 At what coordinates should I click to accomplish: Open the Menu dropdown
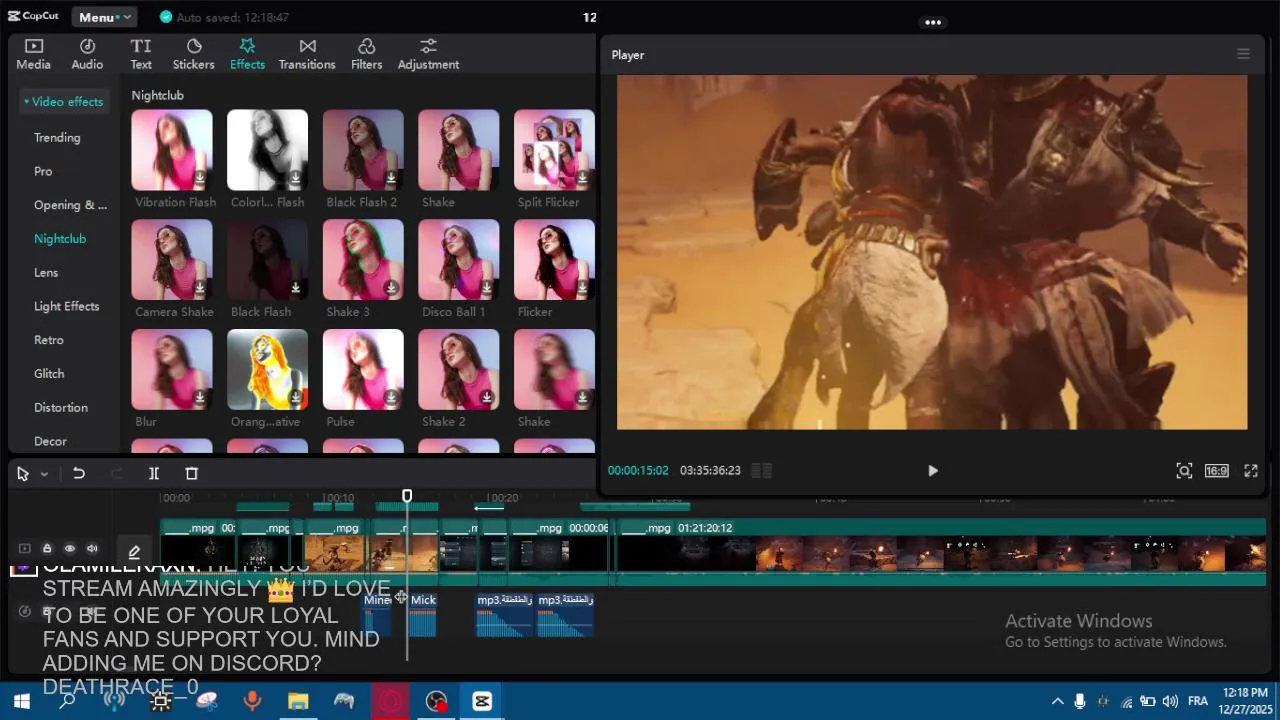click(x=104, y=17)
